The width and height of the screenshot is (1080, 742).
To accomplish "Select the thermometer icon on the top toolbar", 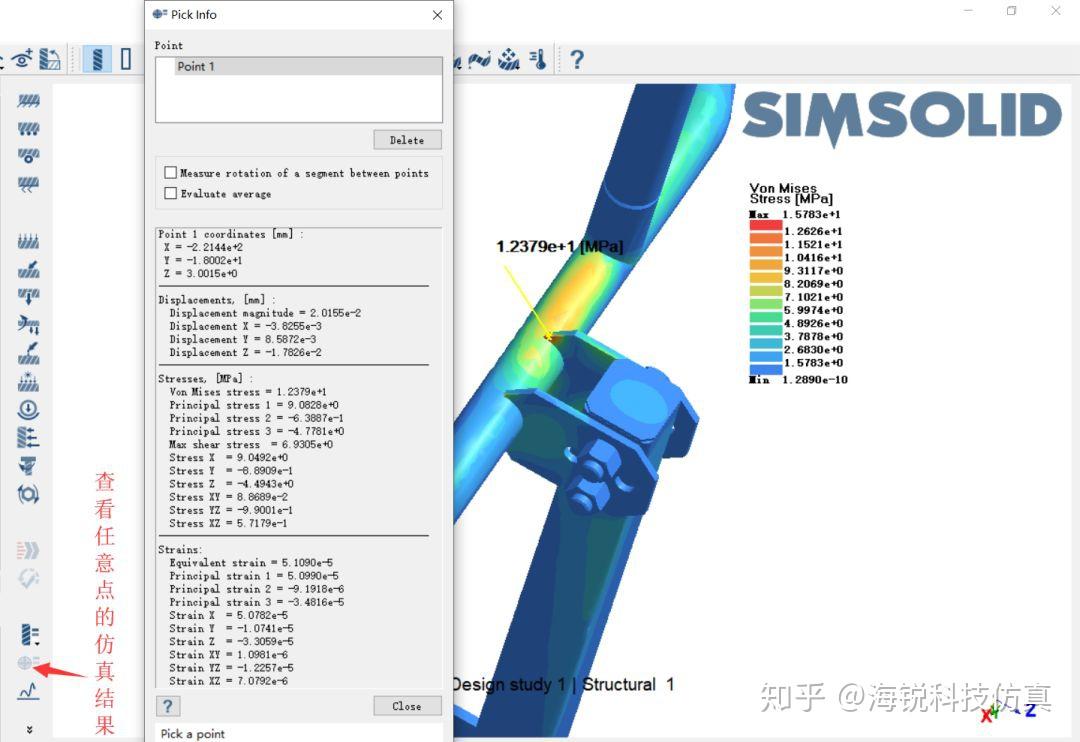I will pos(536,60).
